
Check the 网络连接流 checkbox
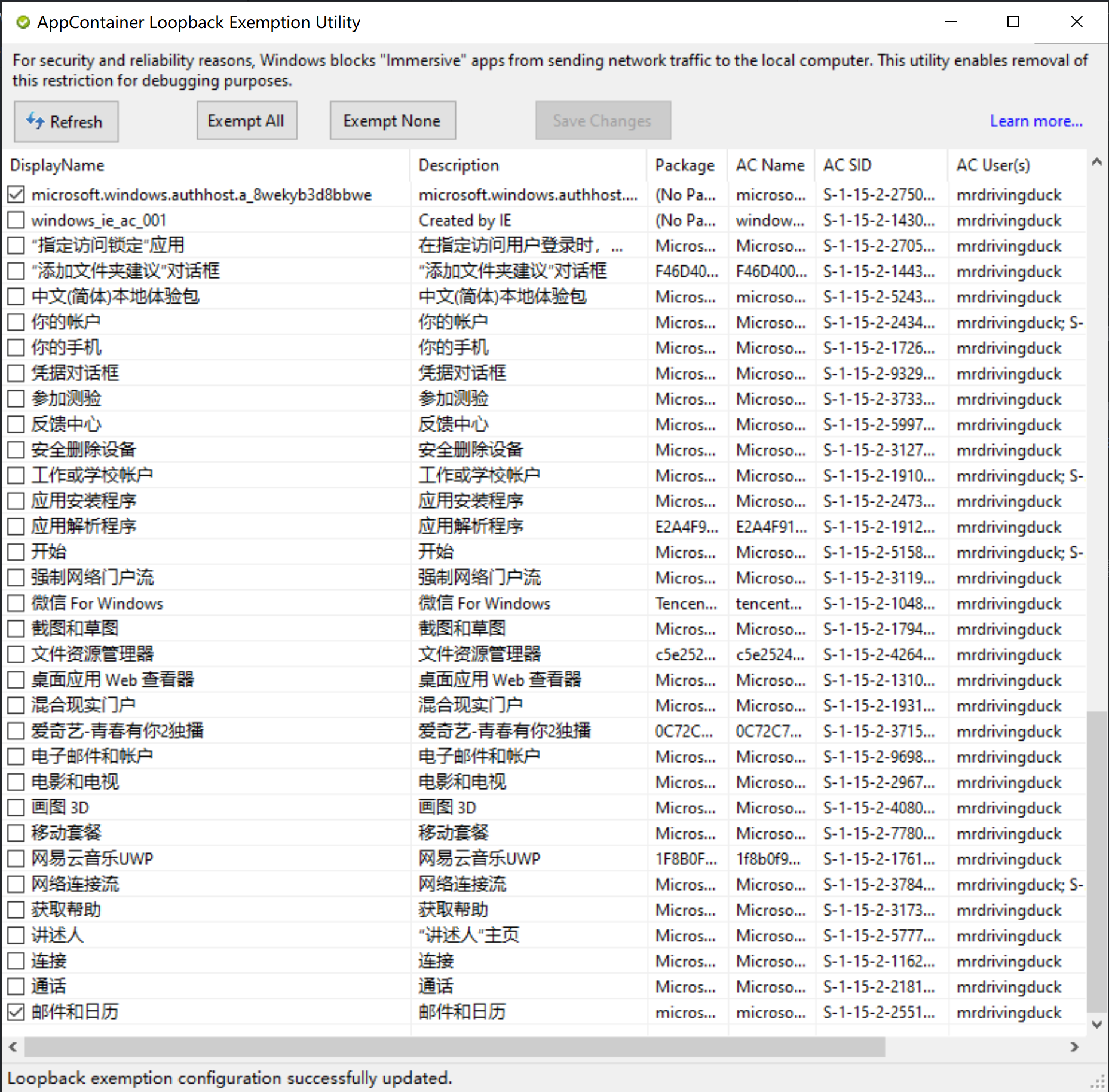click(x=16, y=884)
